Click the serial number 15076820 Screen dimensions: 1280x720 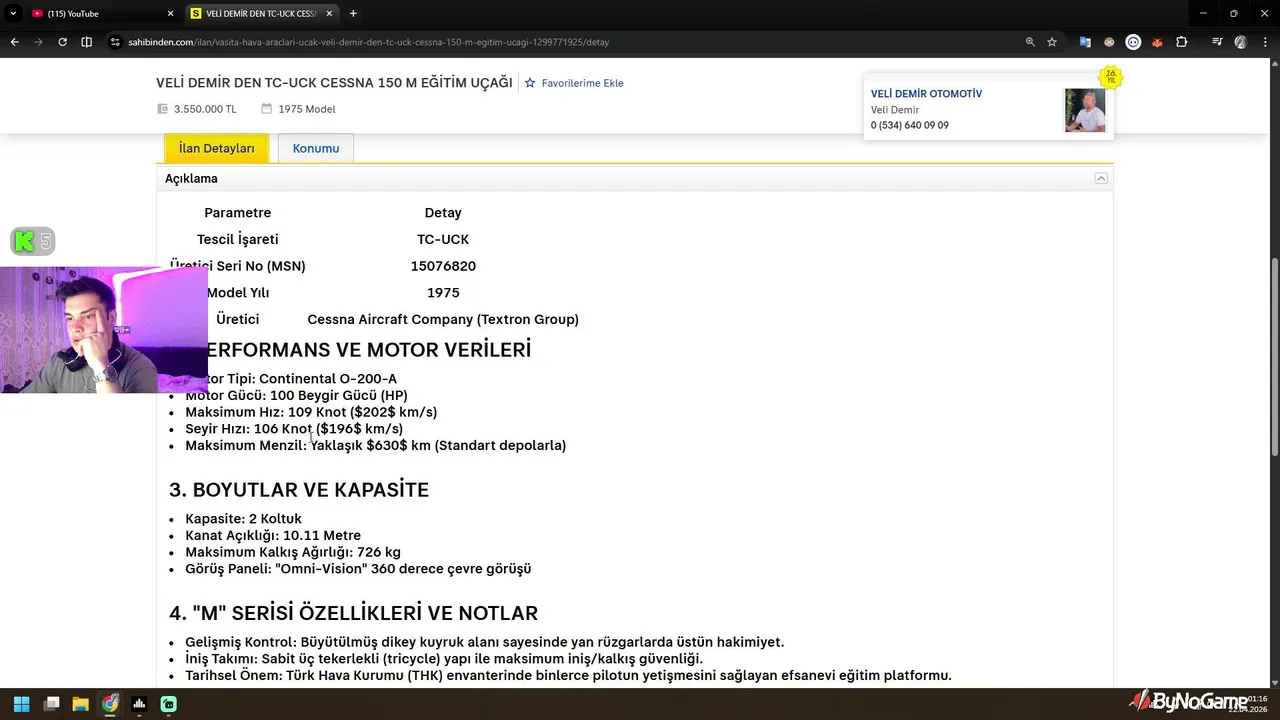(443, 266)
